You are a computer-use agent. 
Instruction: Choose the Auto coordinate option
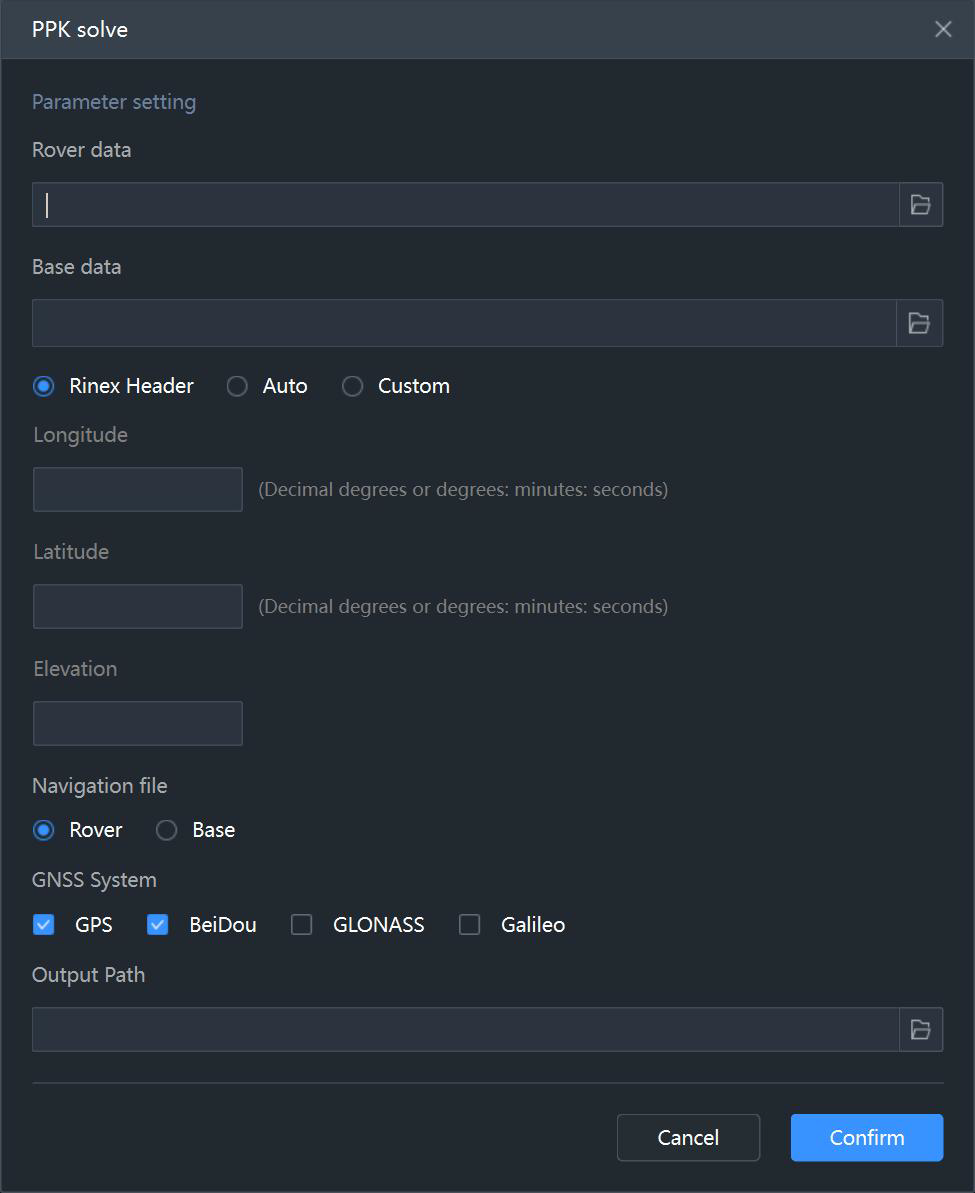pyautogui.click(x=237, y=386)
